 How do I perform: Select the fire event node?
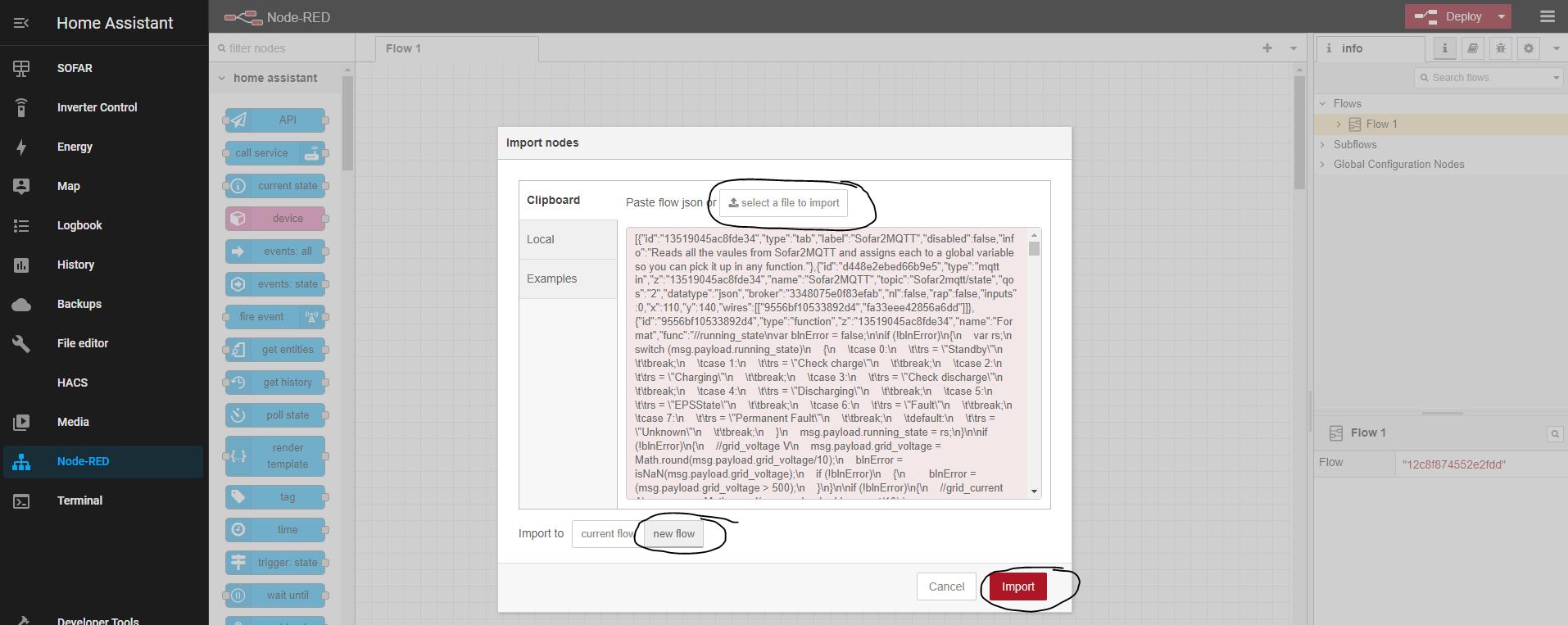[x=275, y=317]
